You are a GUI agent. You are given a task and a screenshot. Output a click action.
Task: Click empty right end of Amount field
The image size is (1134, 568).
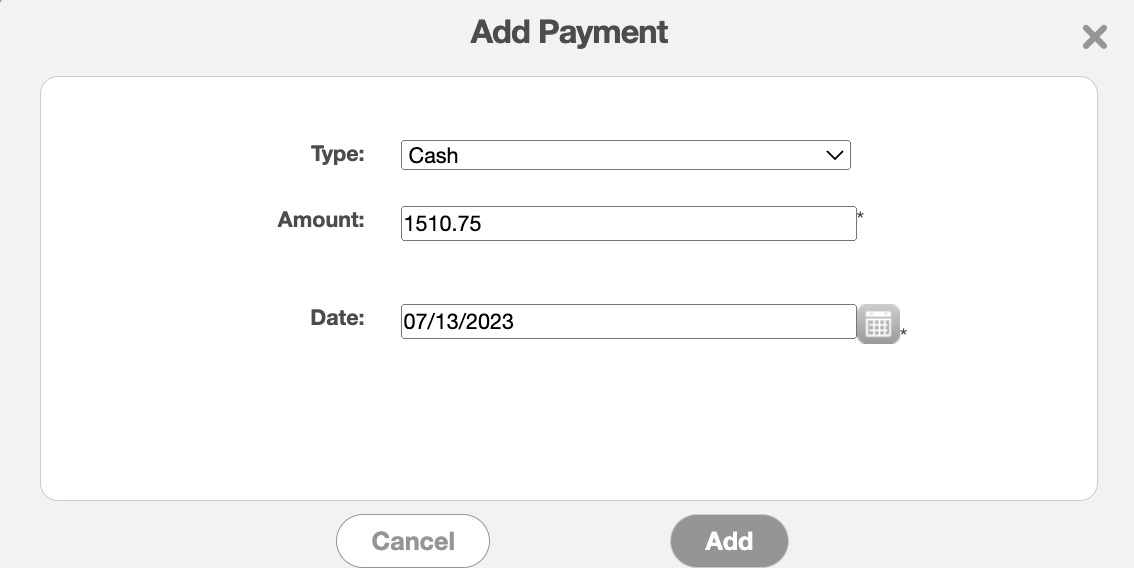point(800,224)
